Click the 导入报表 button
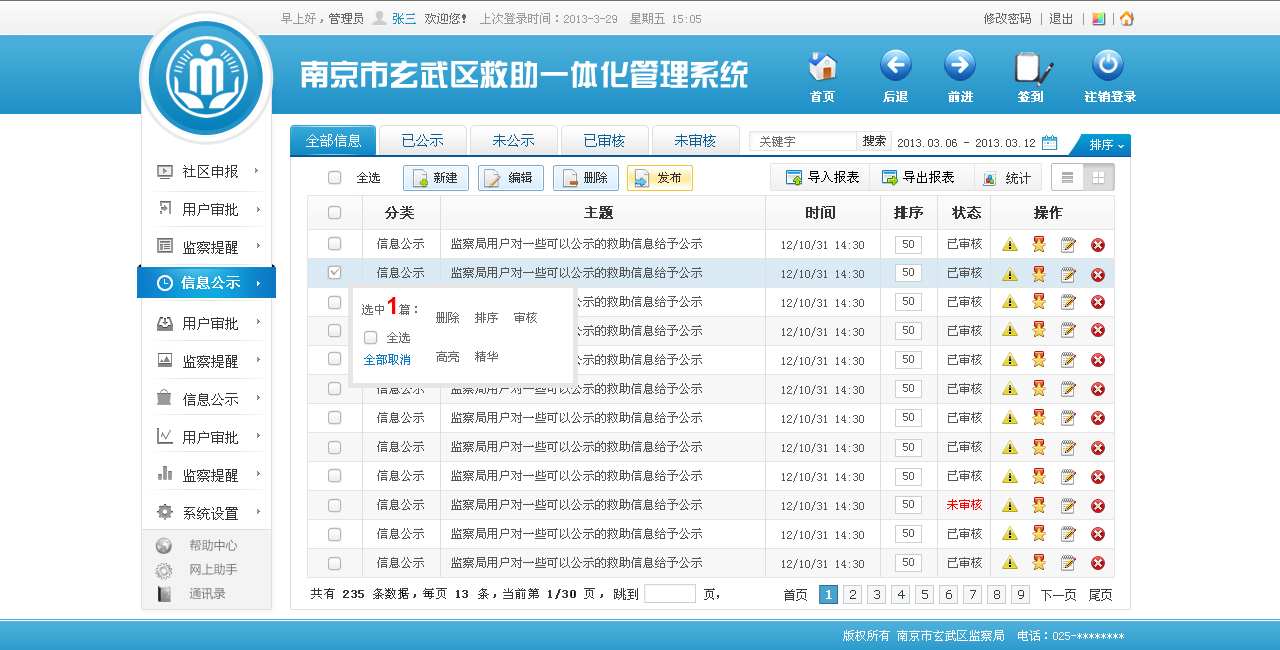Screen dimensions: 1280x650 click(x=822, y=178)
